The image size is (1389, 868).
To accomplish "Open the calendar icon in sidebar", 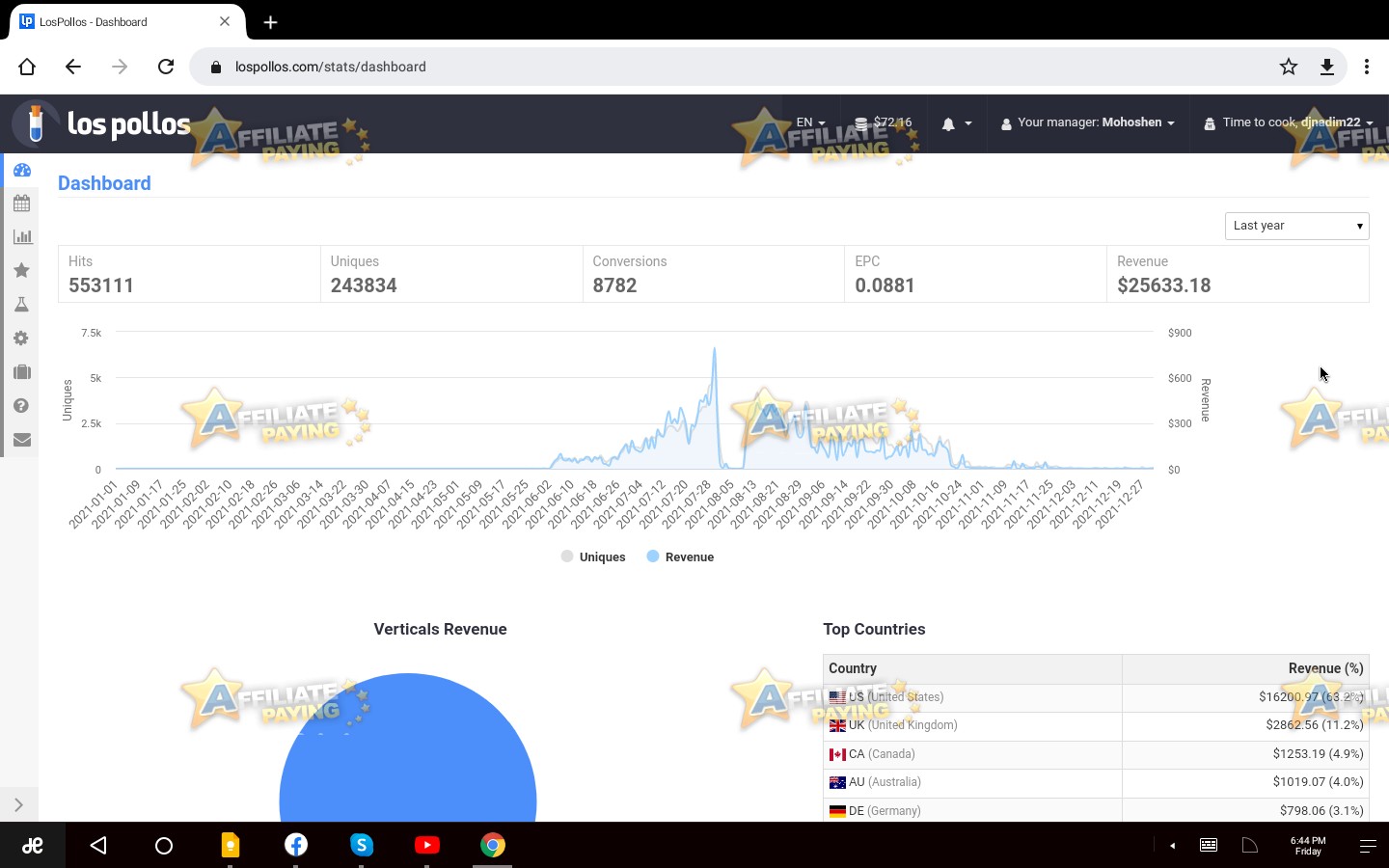I will (x=22, y=203).
